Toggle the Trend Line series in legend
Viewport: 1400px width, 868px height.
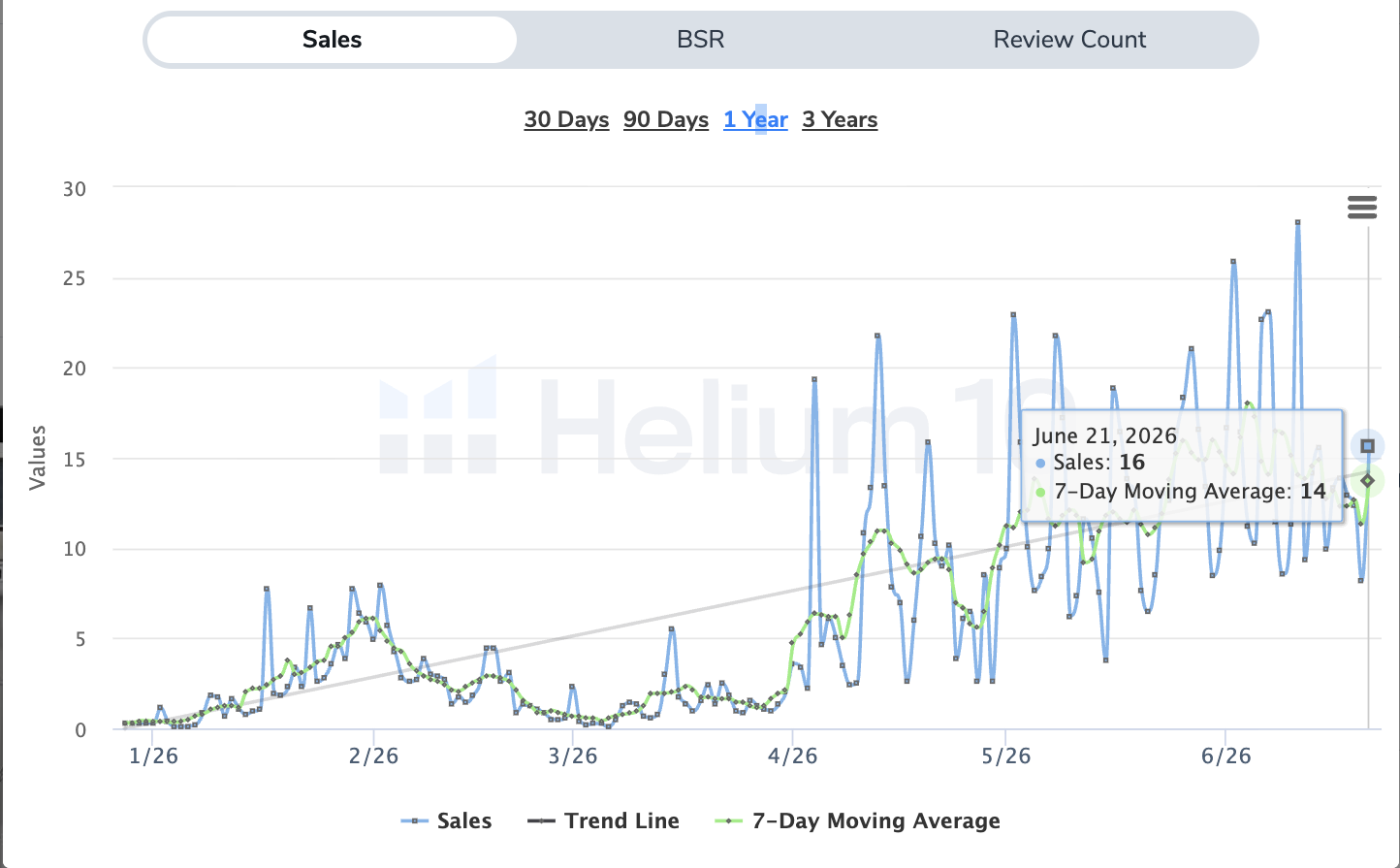[x=603, y=820]
